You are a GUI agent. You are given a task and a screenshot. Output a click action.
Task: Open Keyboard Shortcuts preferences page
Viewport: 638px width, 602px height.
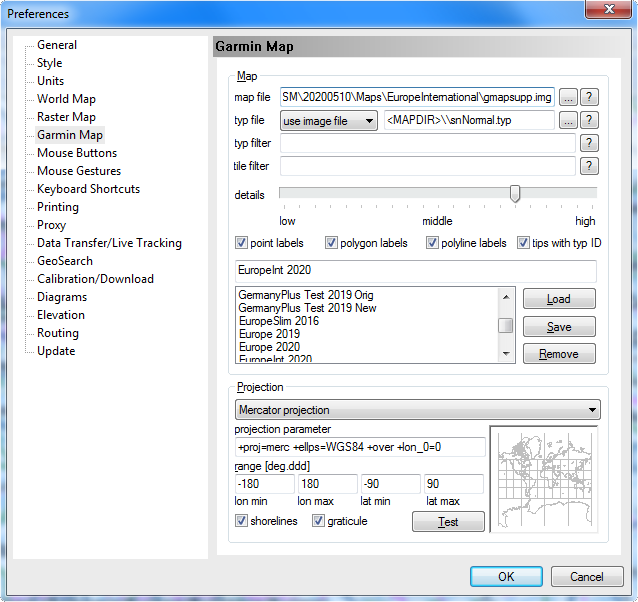point(88,189)
